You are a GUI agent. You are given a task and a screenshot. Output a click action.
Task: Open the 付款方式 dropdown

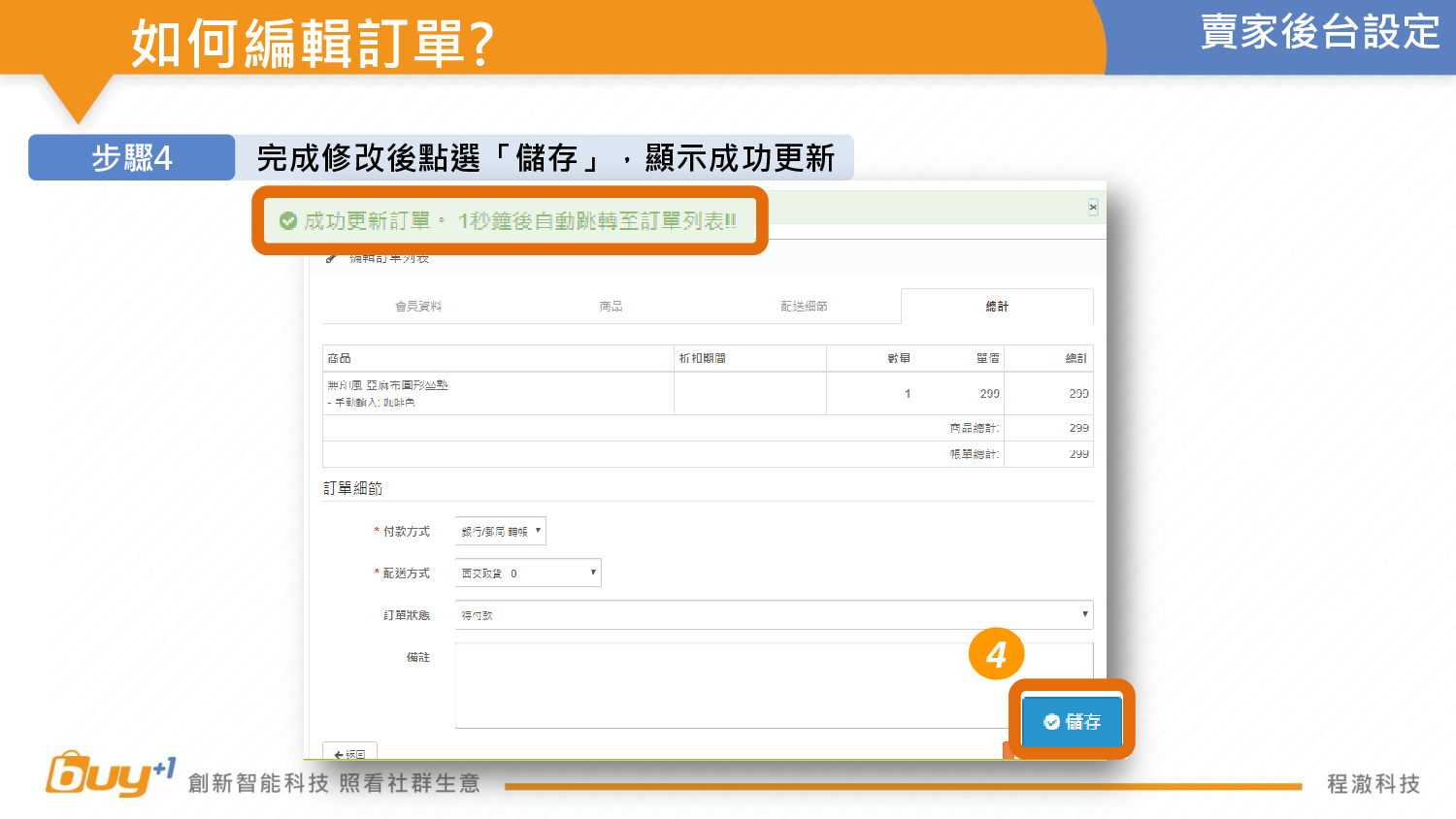(501, 532)
